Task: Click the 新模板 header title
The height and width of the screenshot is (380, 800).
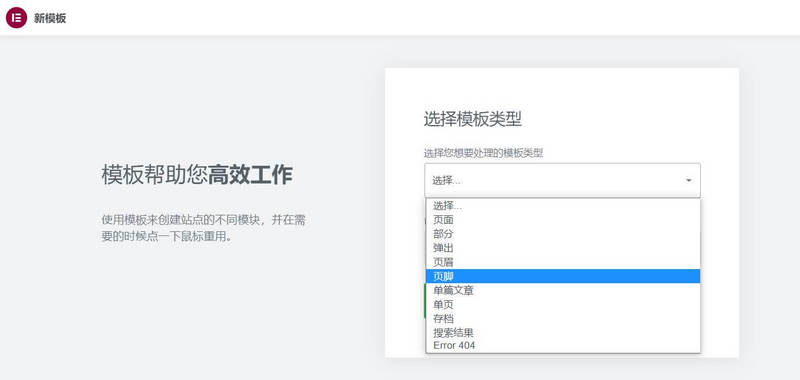Action: [x=50, y=18]
